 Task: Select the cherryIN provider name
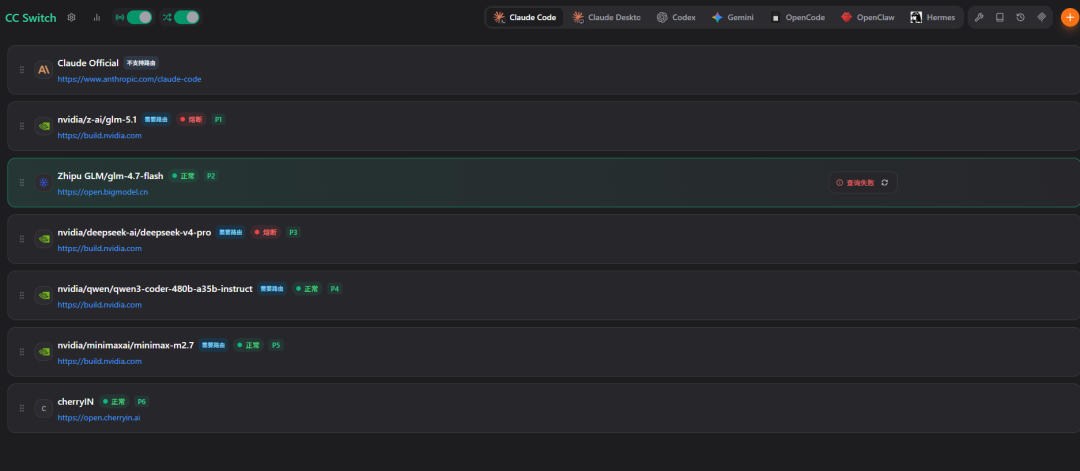(76, 401)
